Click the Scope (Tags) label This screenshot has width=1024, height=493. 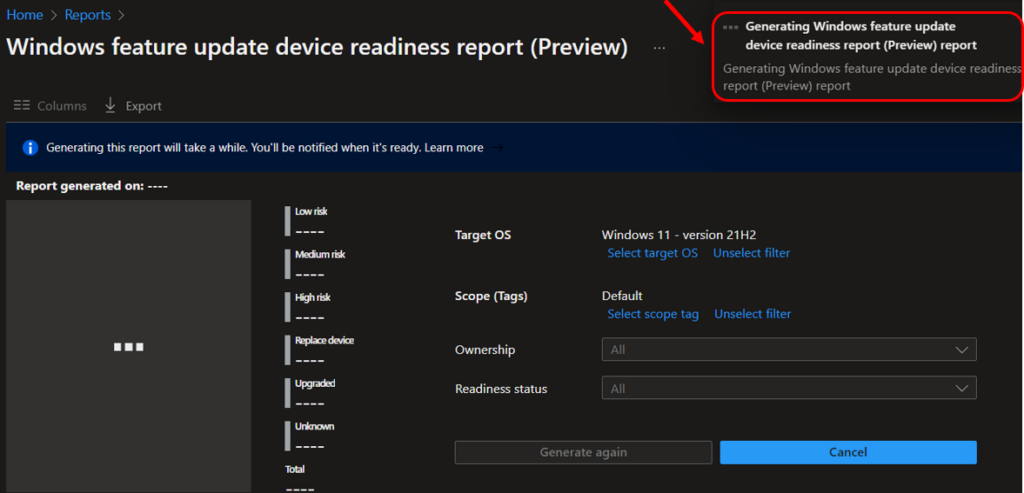(491, 296)
